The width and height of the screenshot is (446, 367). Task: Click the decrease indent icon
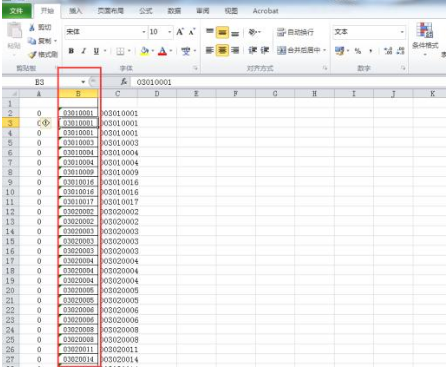252,50
